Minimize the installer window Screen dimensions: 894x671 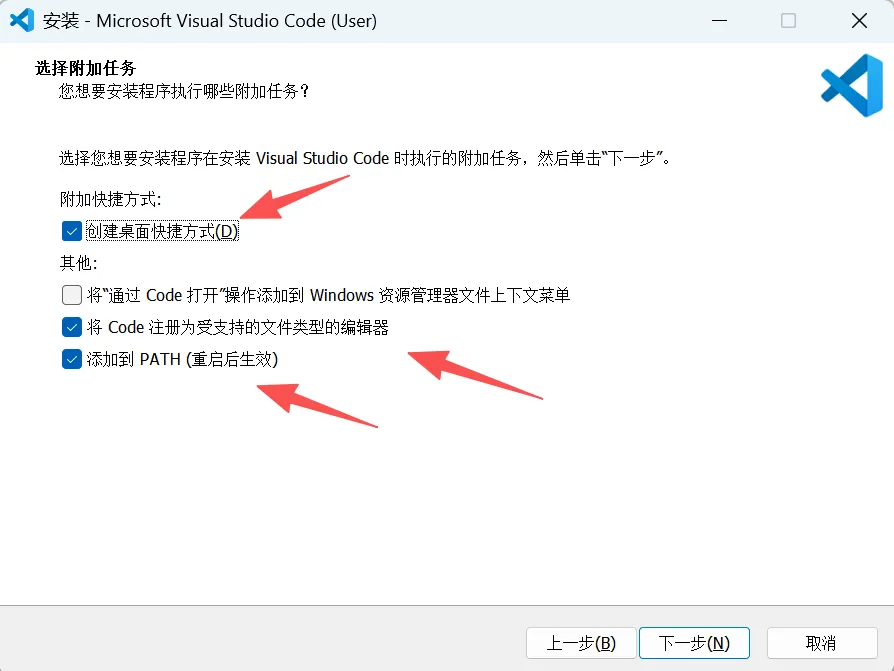coord(720,21)
